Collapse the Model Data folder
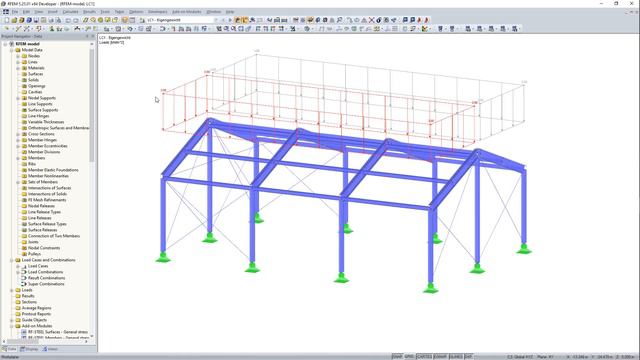Image resolution: width=640 pixels, height=360 pixels. pyautogui.click(x=12, y=50)
